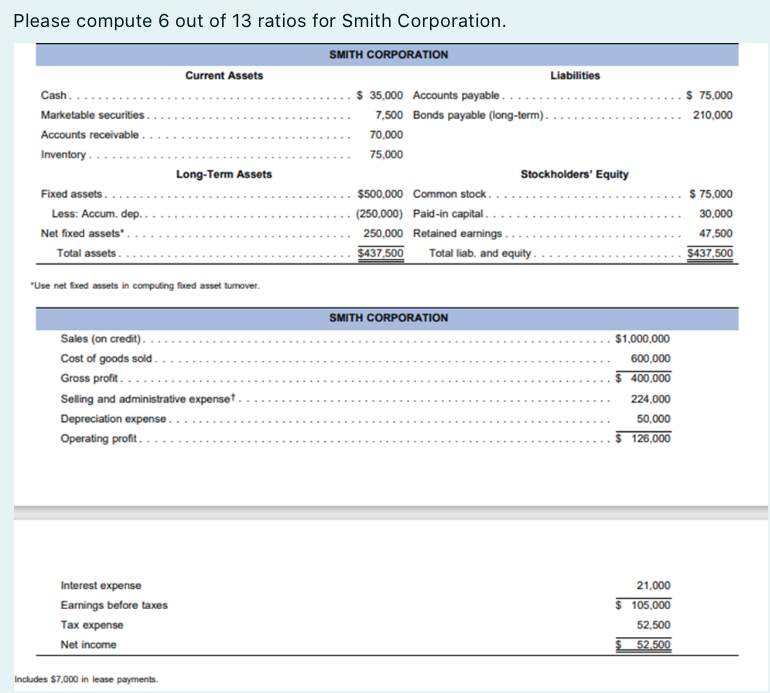Click the 50,000 depreciation value
The height and width of the screenshot is (693, 770).
coord(654,419)
